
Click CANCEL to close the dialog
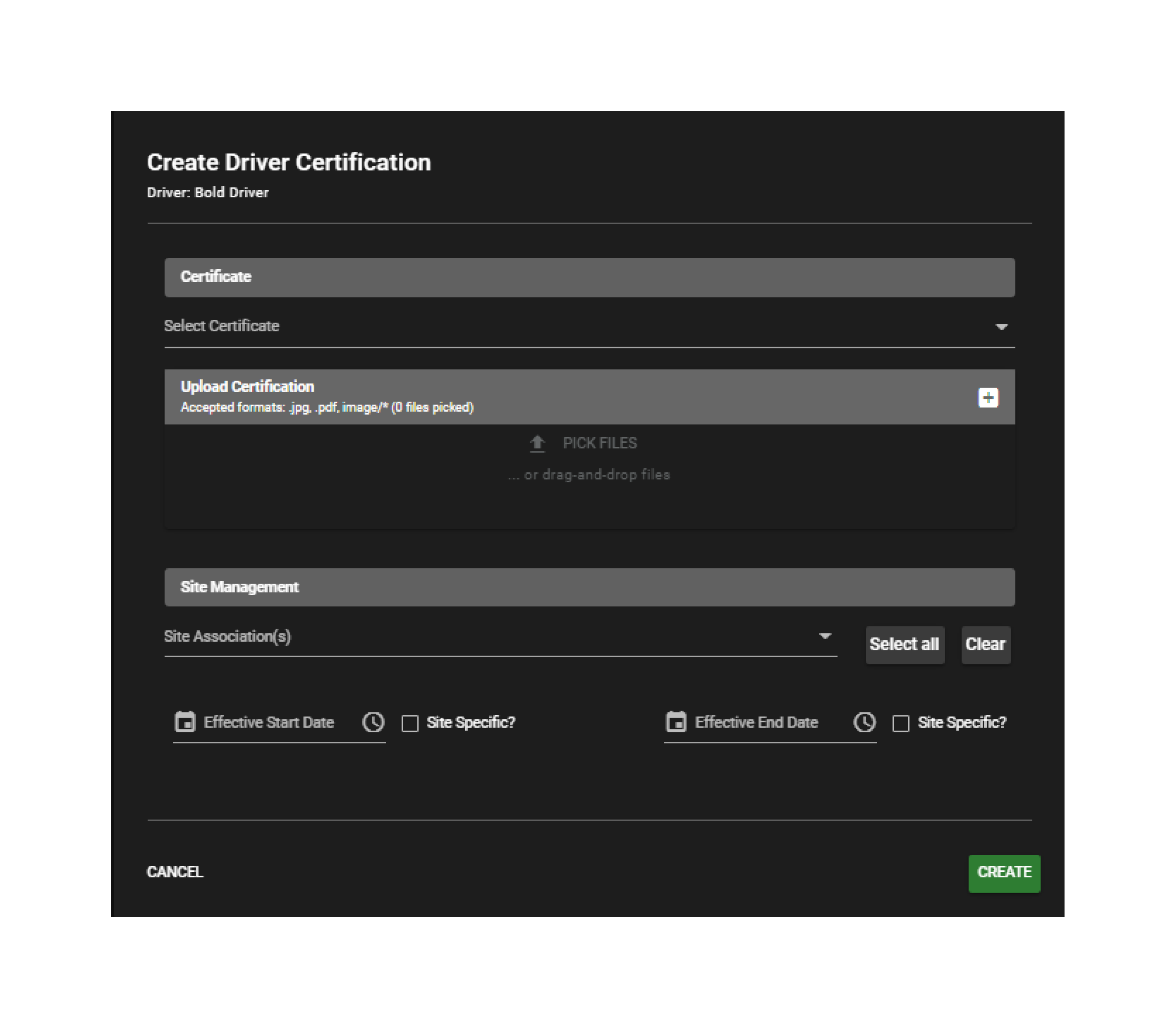click(175, 872)
